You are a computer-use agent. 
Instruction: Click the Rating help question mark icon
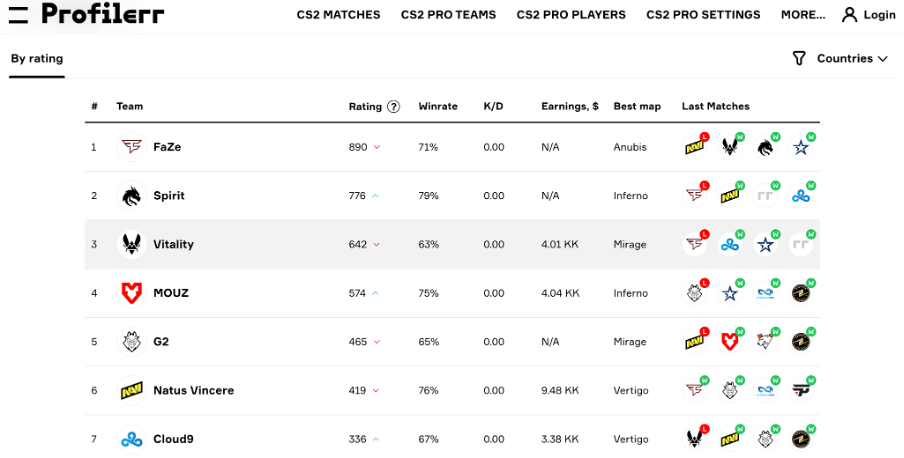point(393,107)
